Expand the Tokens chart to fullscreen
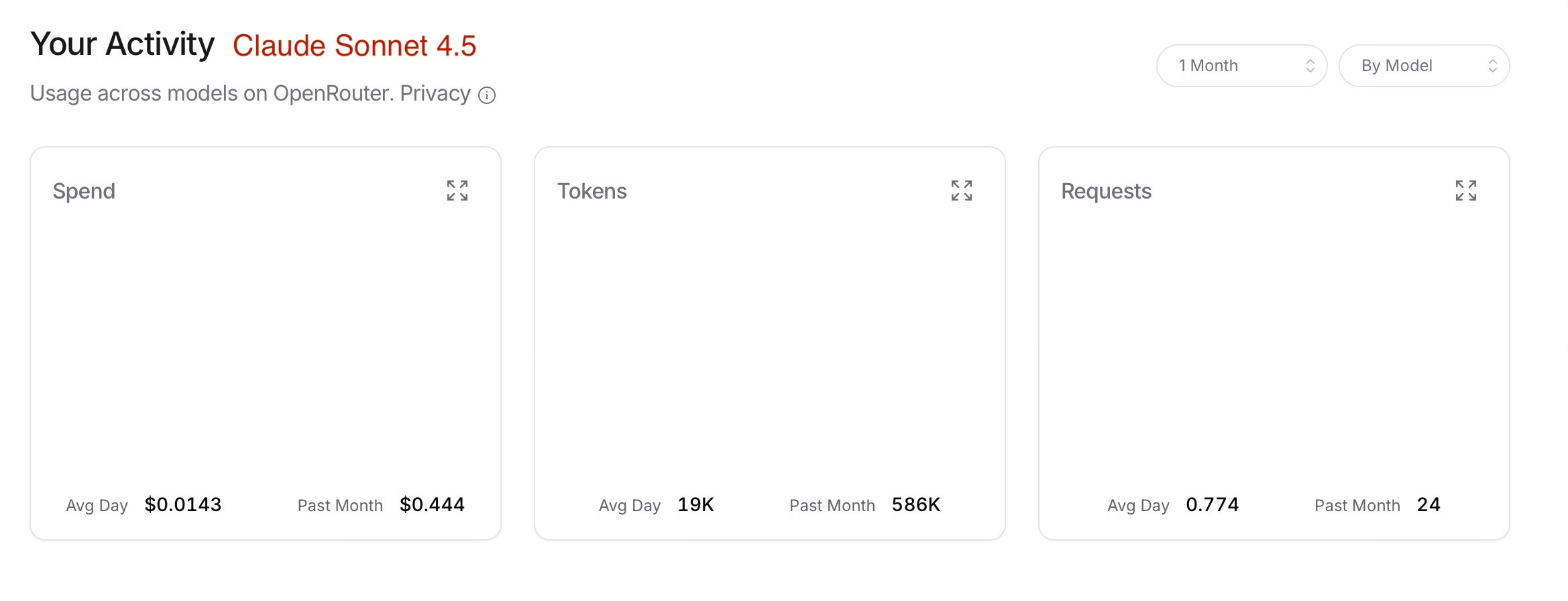The image size is (1568, 601). pos(962,190)
